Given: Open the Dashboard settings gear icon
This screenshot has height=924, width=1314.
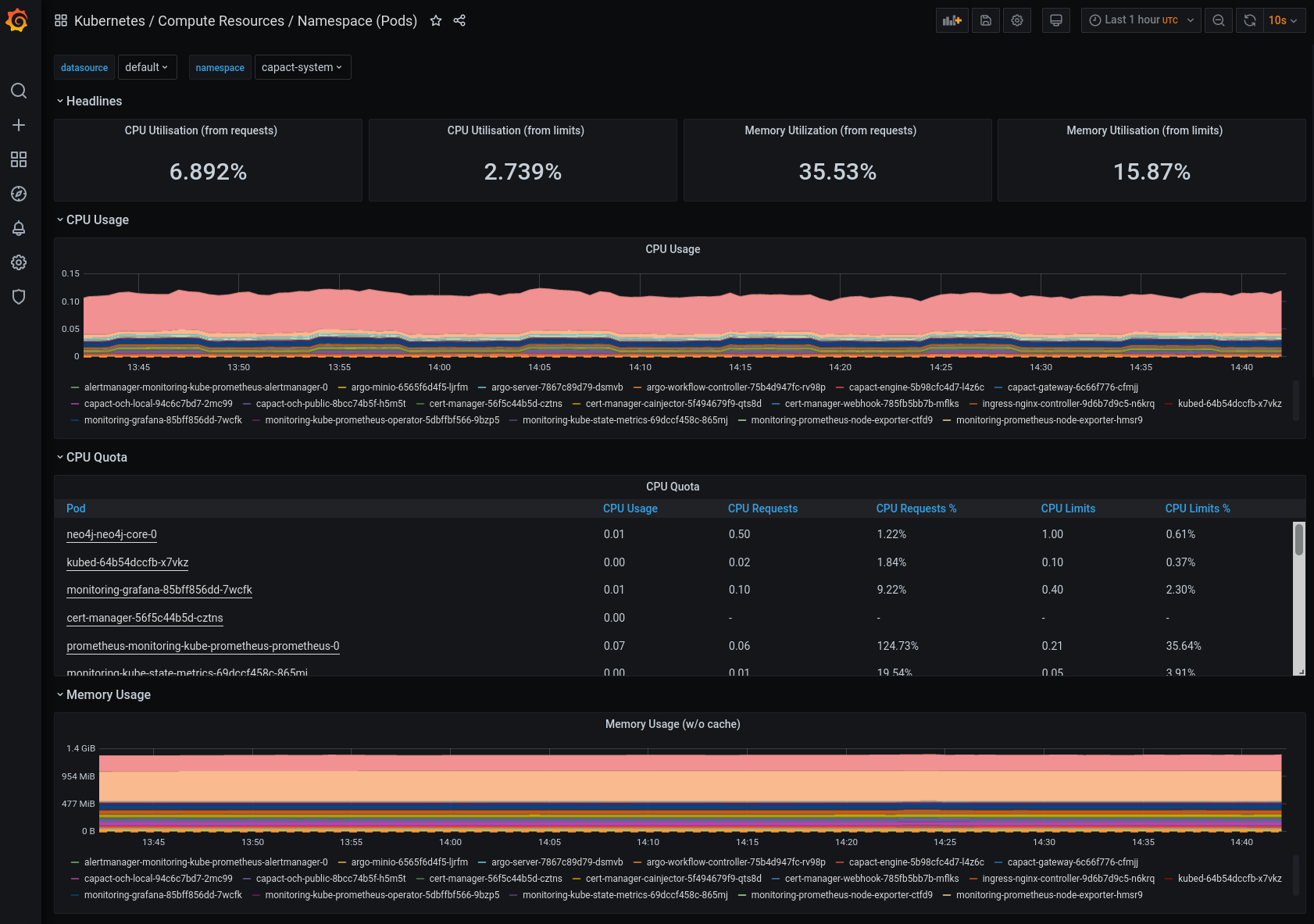Looking at the screenshot, I should 1016,20.
